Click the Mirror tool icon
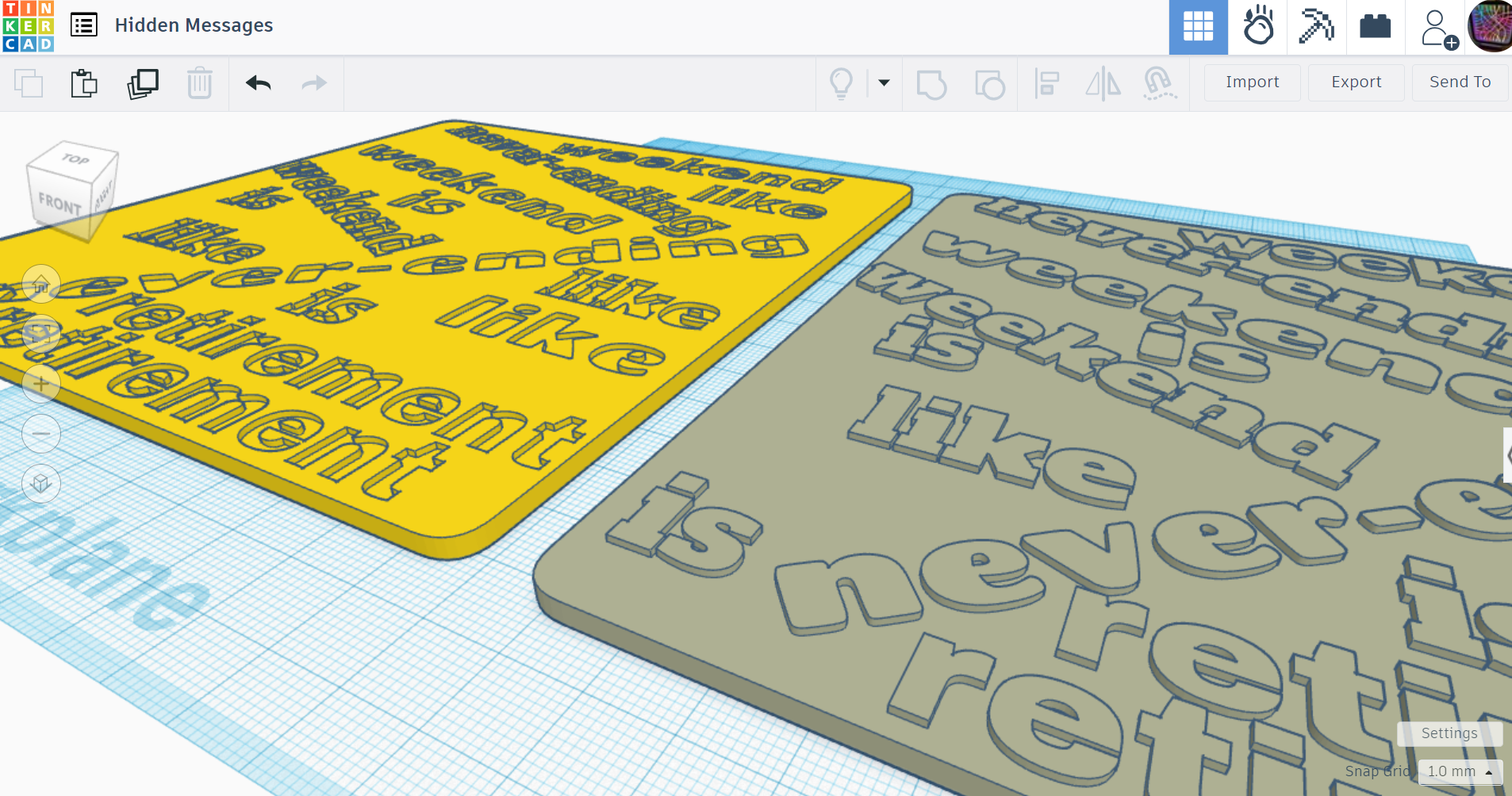 point(1103,83)
